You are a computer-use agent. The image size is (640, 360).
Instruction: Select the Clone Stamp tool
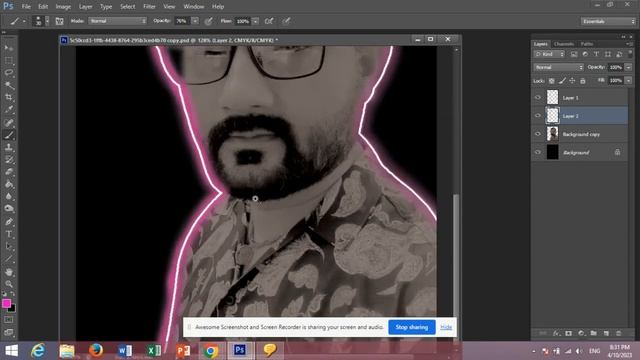tap(9, 147)
